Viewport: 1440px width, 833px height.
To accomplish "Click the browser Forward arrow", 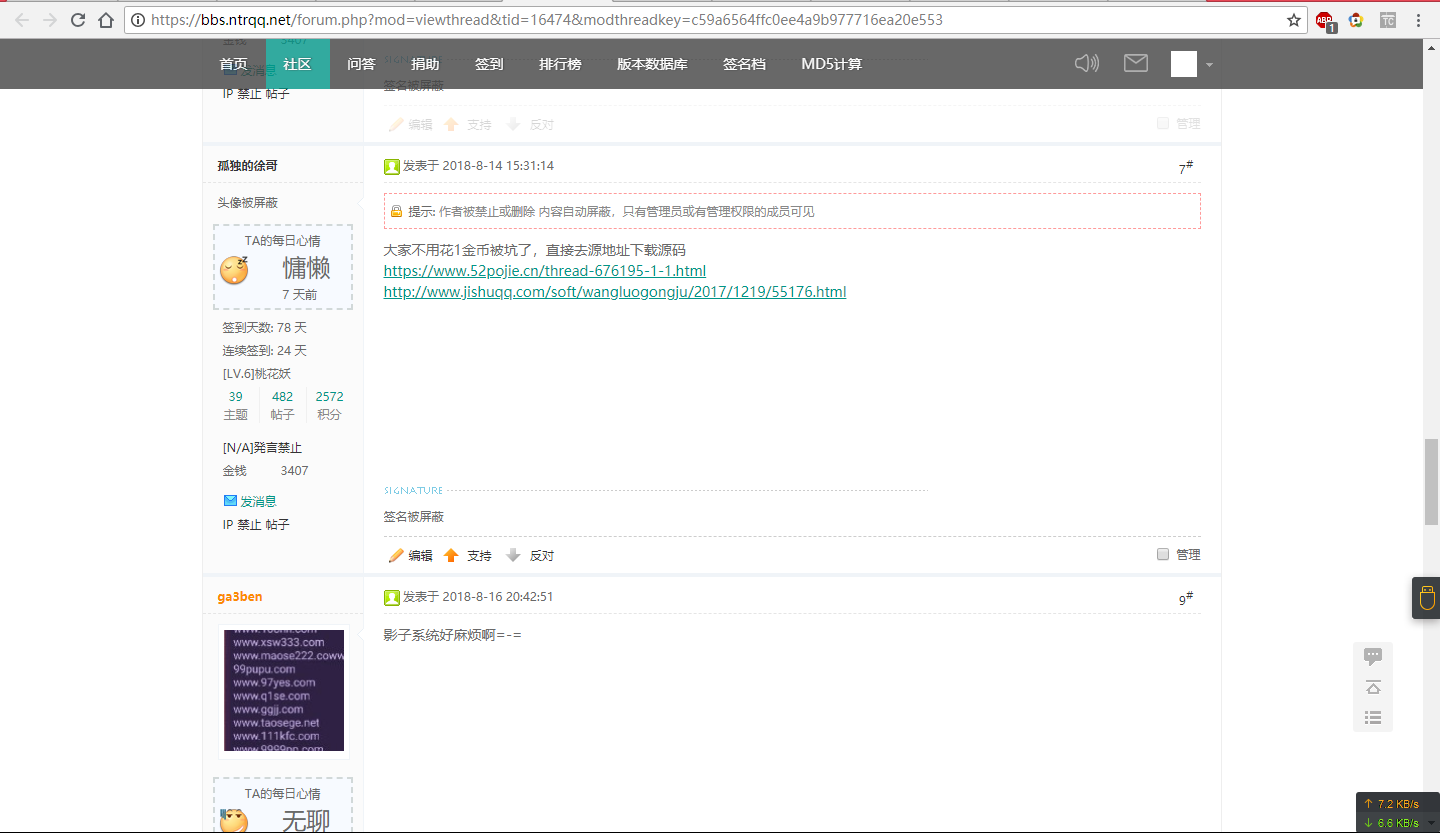I will pos(50,20).
